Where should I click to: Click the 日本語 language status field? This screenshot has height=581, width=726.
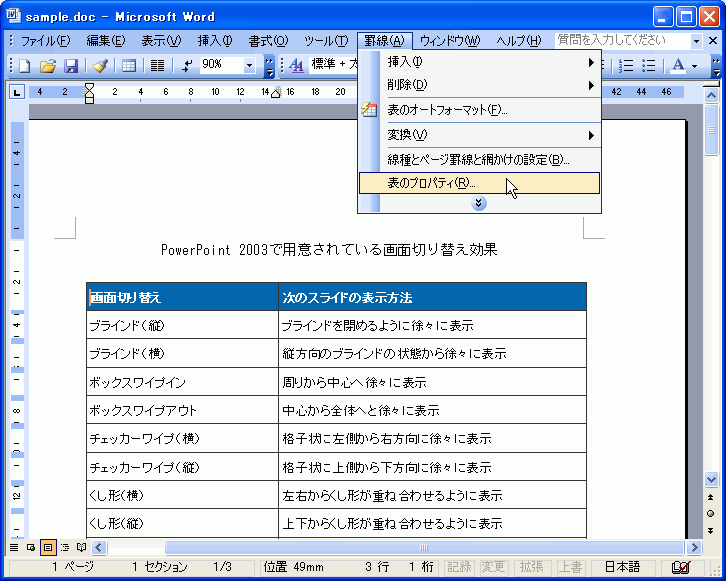point(622,567)
